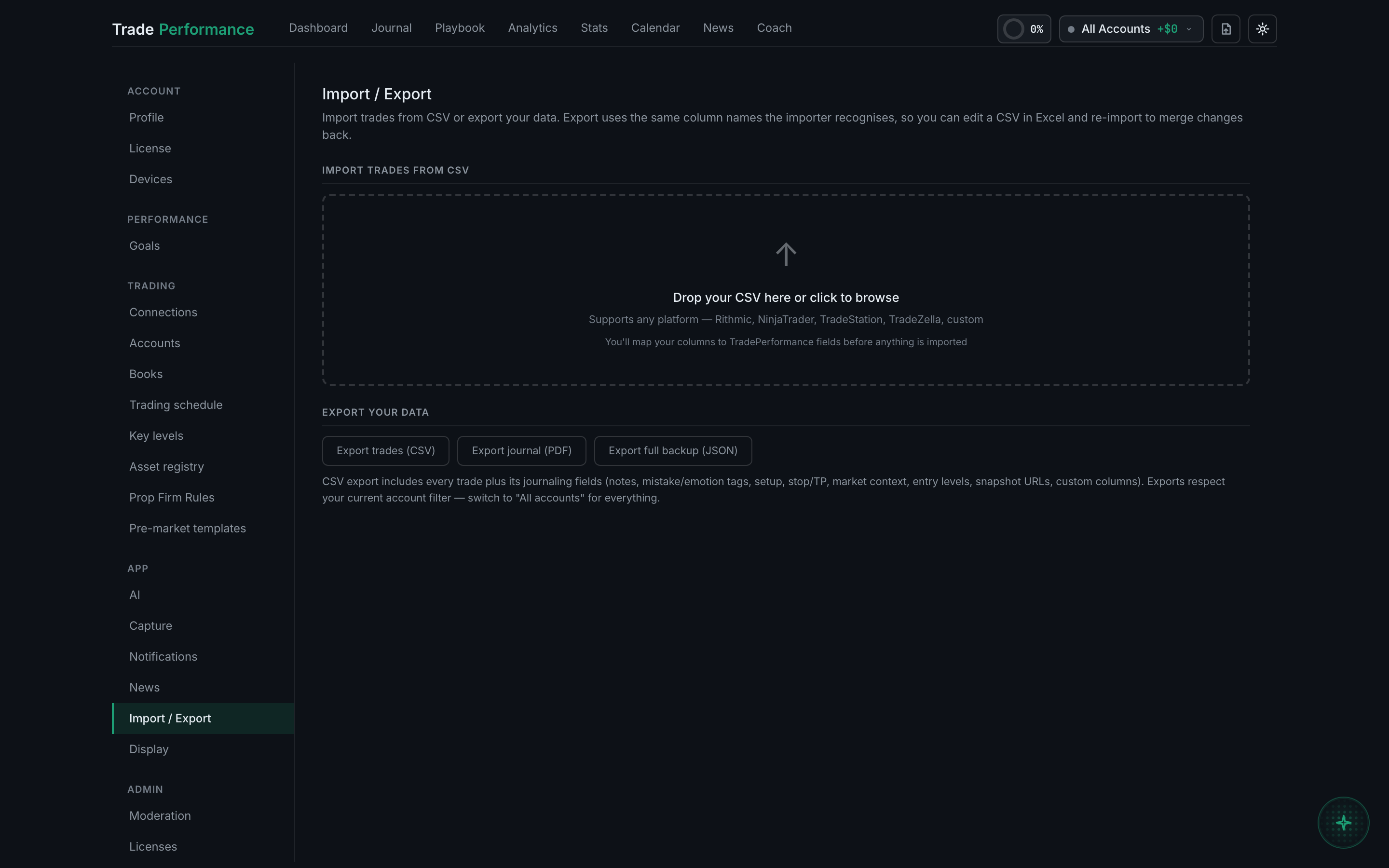Open the AI assistant sparkle button

pyautogui.click(x=1343, y=823)
